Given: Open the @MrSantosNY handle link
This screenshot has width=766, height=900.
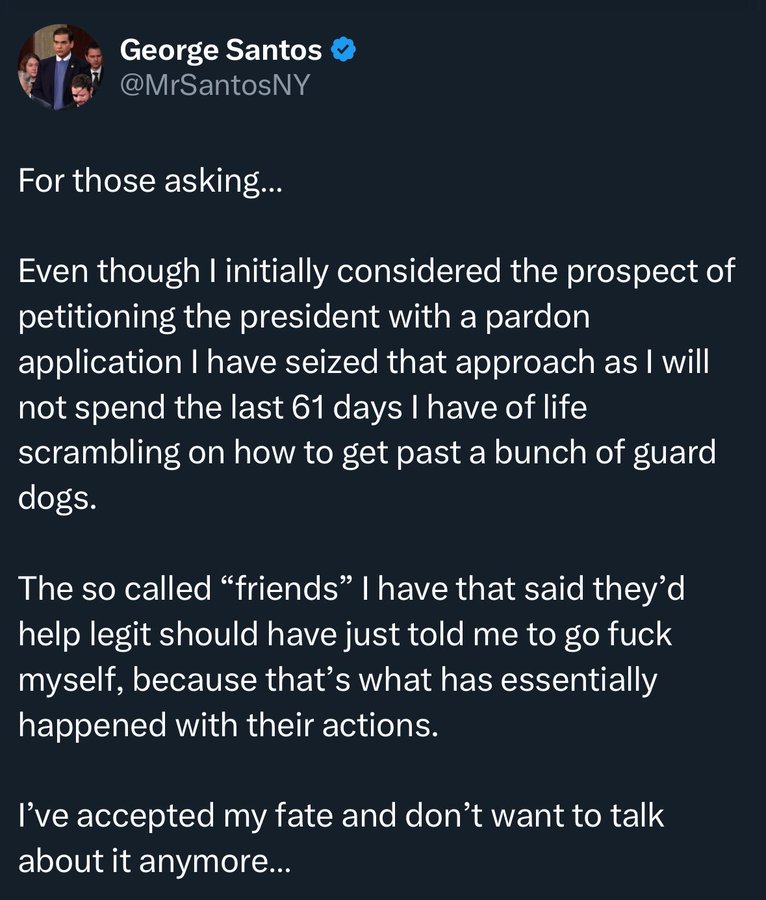Looking at the screenshot, I should (214, 86).
